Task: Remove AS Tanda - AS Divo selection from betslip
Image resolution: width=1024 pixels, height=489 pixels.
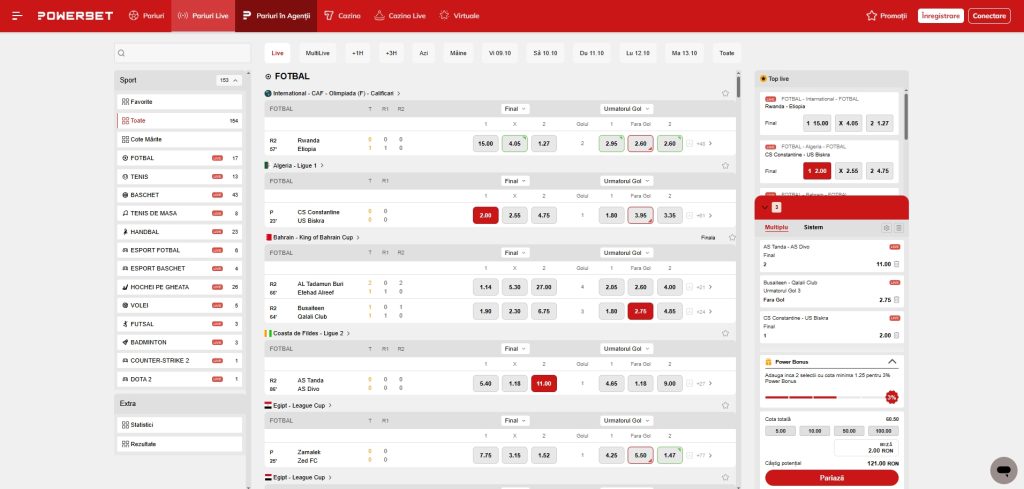Action: point(896,264)
